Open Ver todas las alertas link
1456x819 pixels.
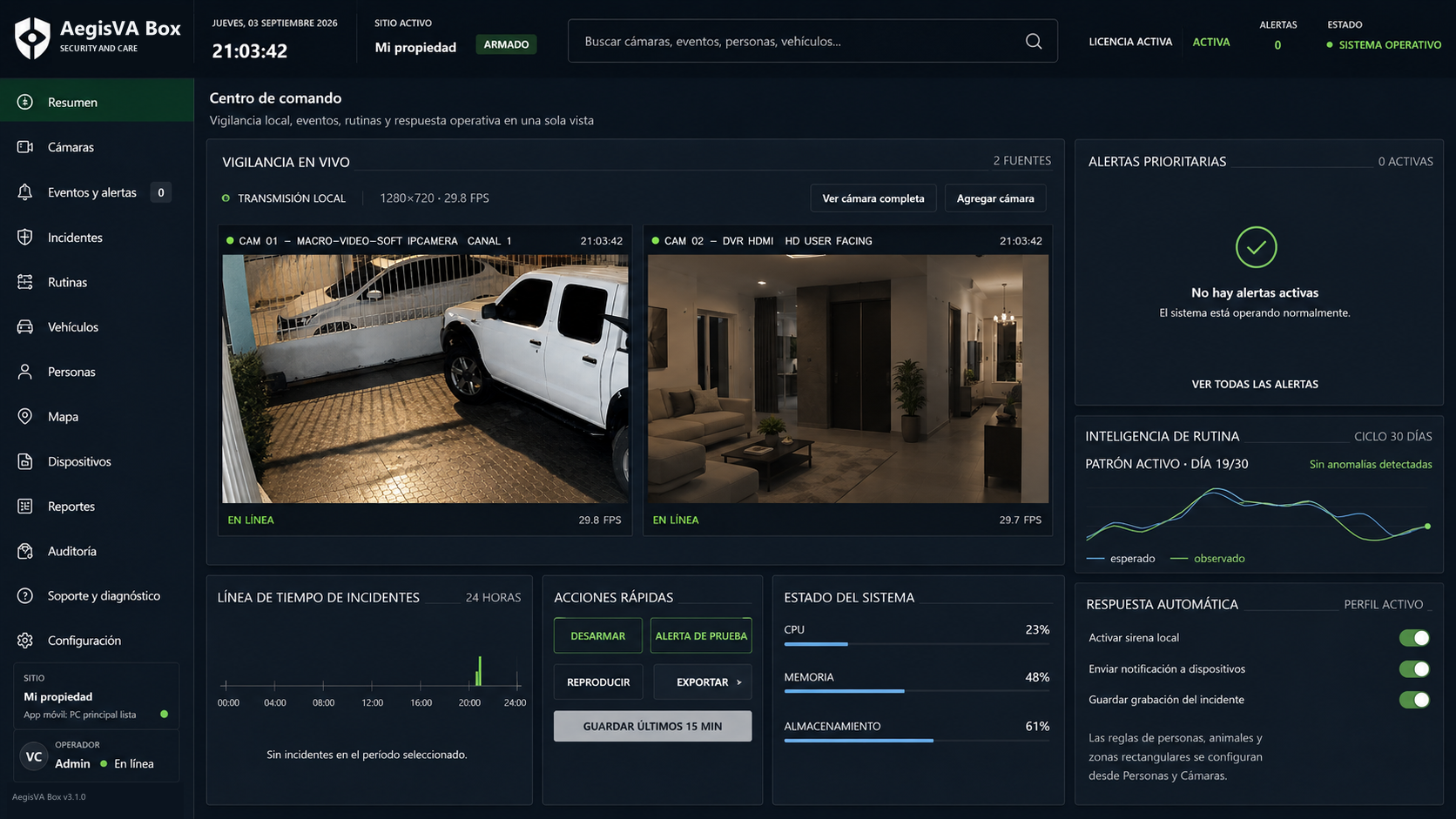click(1255, 384)
